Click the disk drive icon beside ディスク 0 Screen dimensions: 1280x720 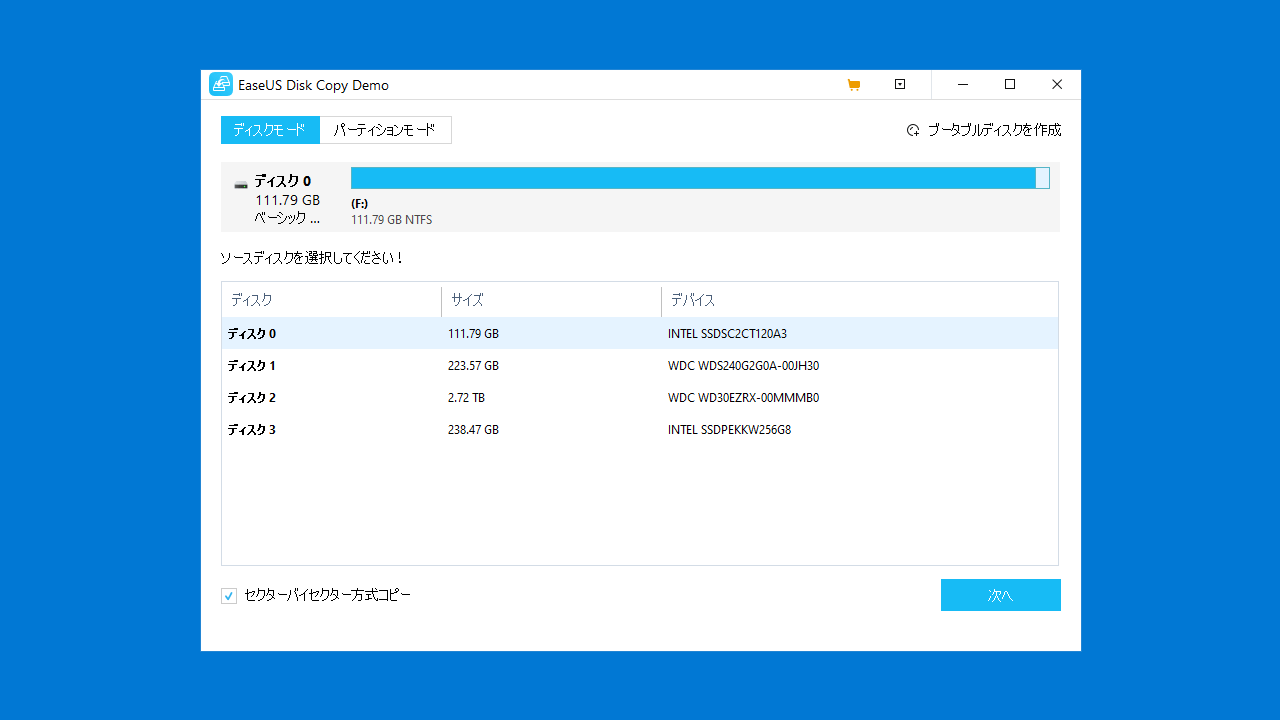[x=241, y=184]
